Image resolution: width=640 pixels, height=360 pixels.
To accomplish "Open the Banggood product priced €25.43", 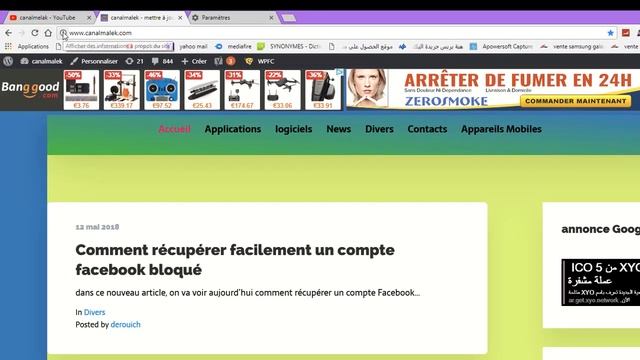I will pos(202,90).
